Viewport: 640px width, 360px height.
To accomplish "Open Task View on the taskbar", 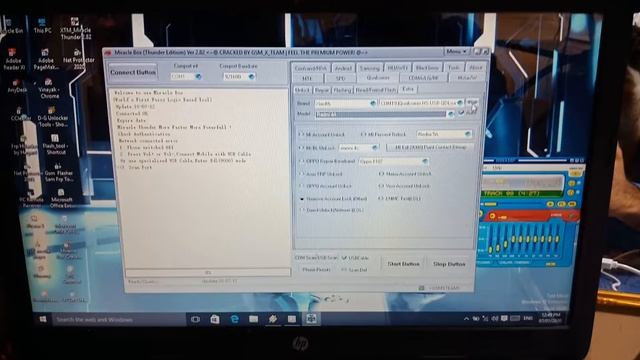I will 195,319.
